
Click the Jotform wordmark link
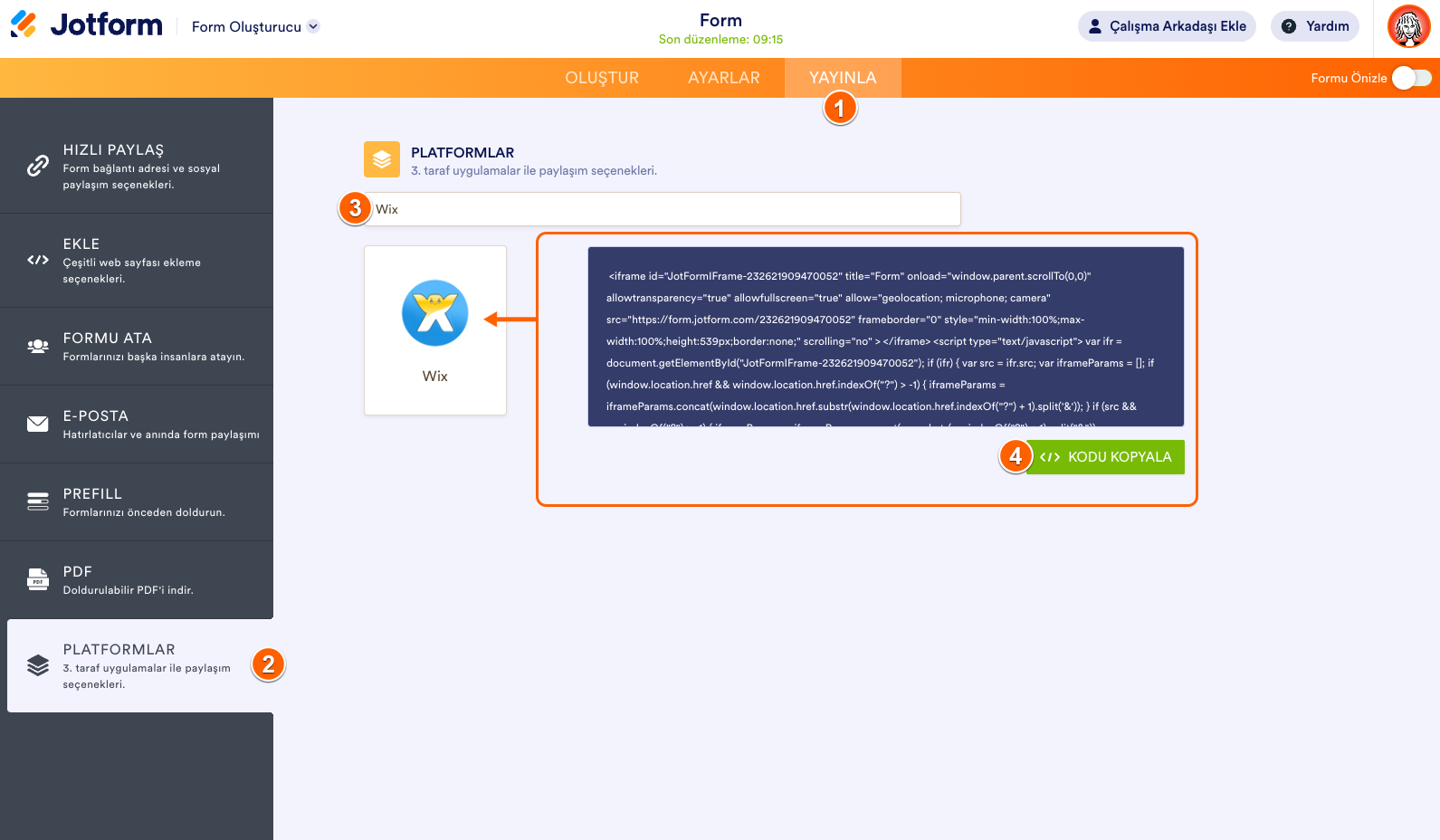pos(107,24)
